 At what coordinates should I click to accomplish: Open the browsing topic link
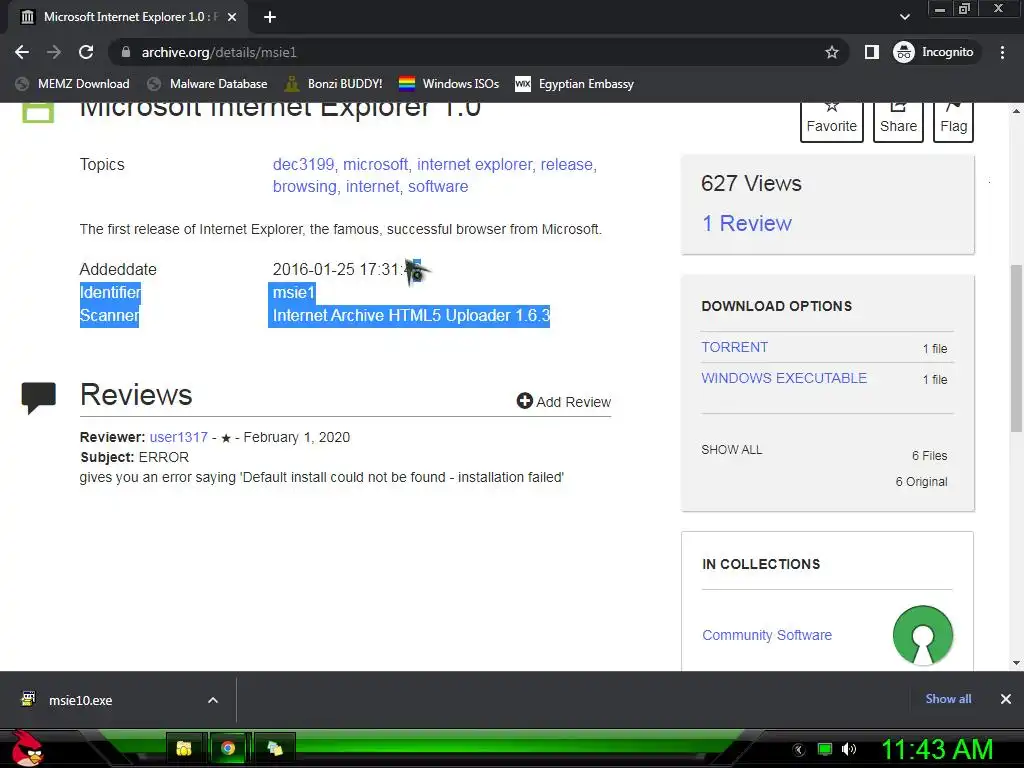tap(304, 187)
